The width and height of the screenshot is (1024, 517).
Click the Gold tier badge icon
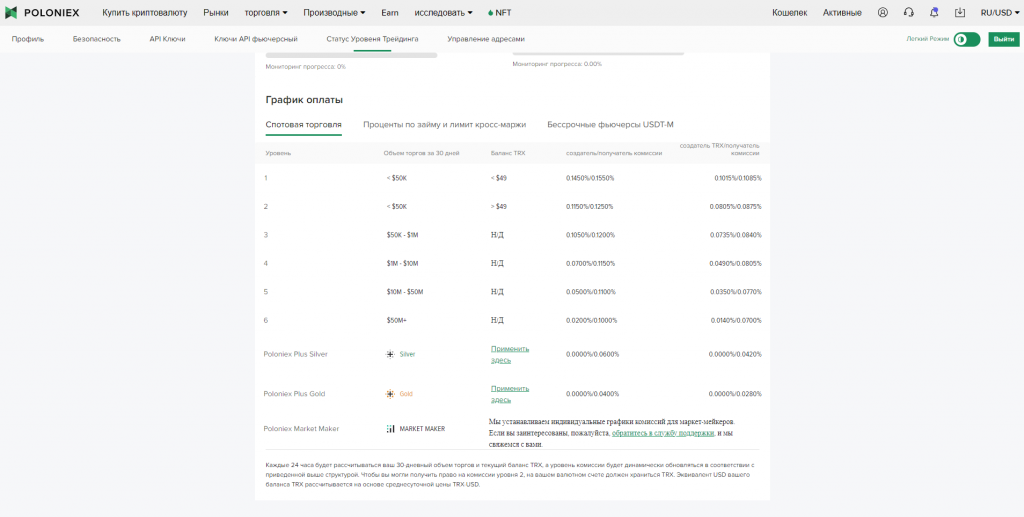(x=390, y=394)
